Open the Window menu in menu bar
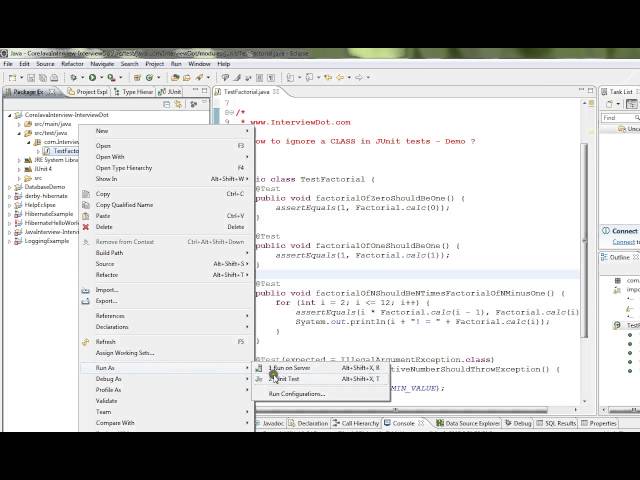 point(199,64)
